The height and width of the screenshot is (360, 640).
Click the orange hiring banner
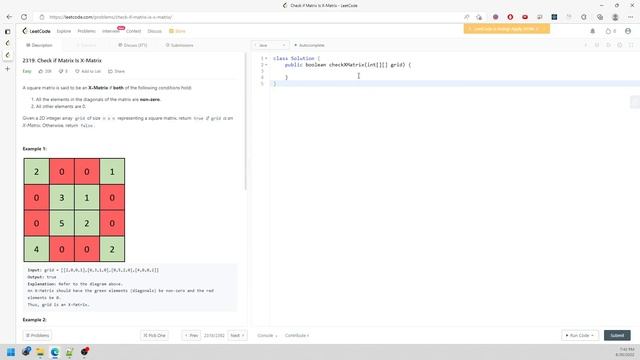tap(507, 29)
